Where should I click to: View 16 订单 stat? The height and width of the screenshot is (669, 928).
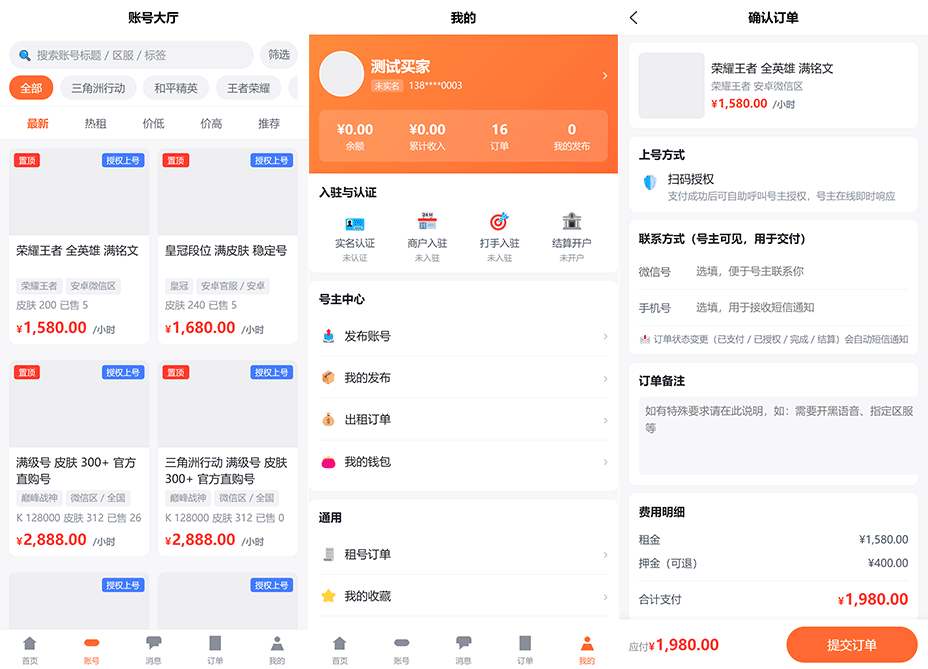(500, 136)
